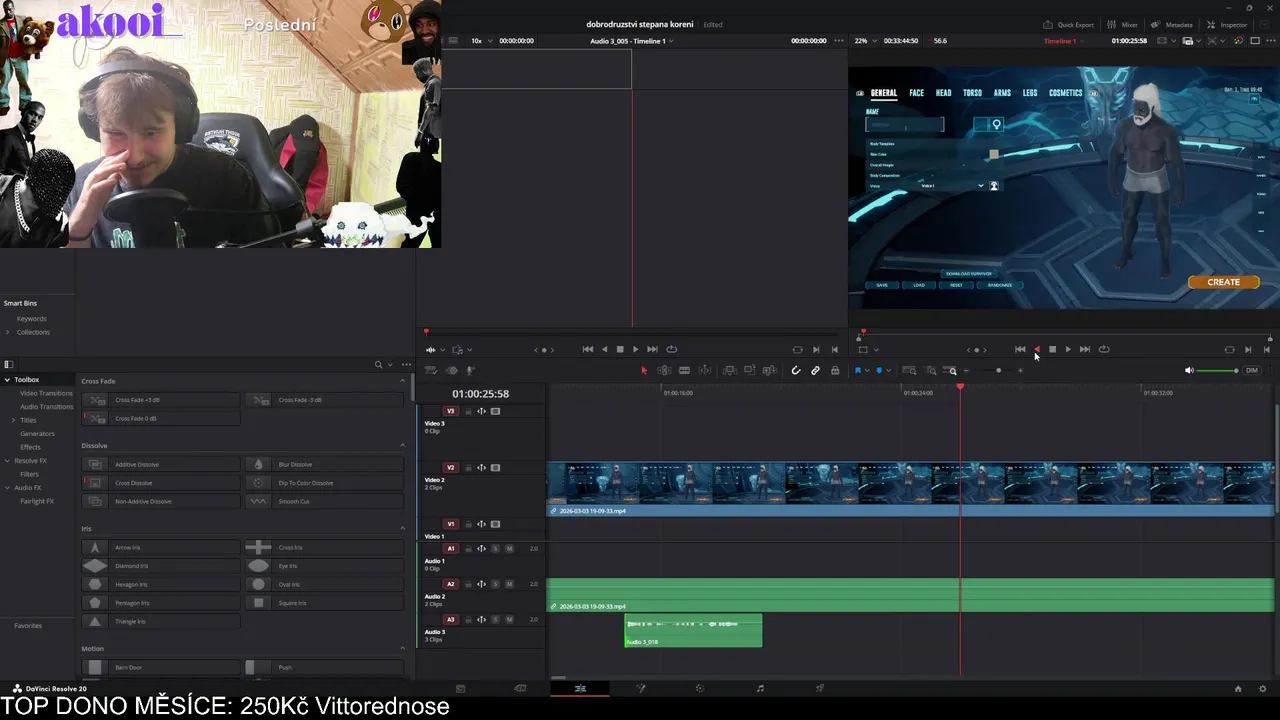This screenshot has width=1280, height=720.
Task: Jump to first frame in timeline viewer
Action: pos(1020,349)
